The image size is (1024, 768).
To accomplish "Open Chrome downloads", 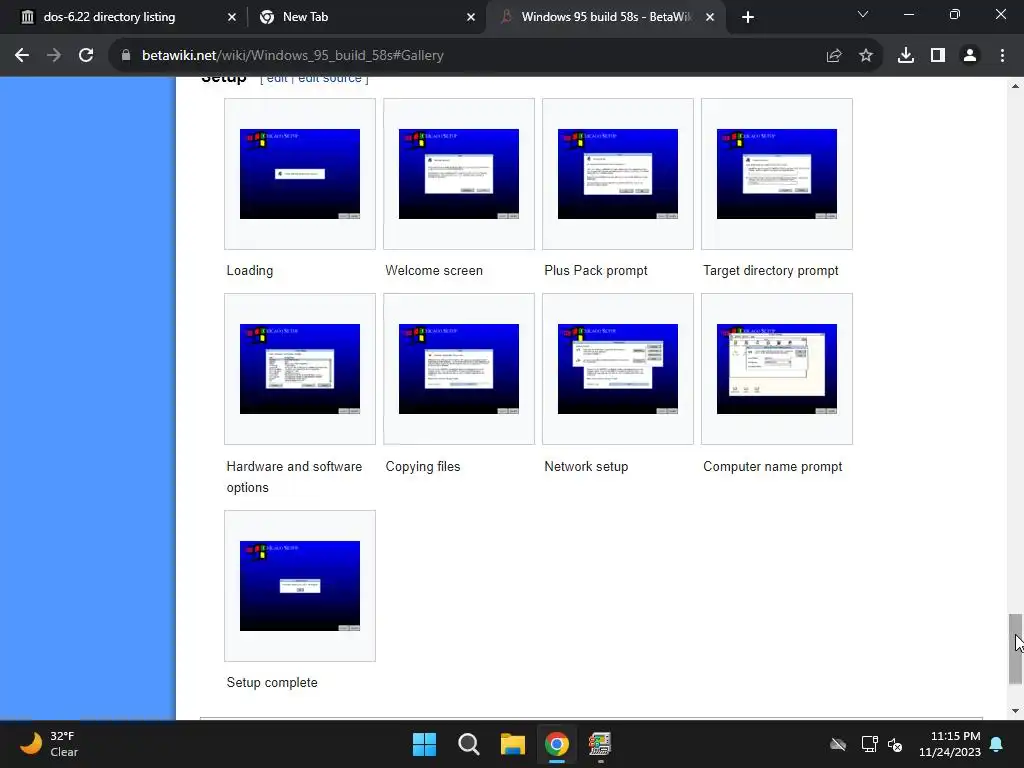I will (x=906, y=56).
